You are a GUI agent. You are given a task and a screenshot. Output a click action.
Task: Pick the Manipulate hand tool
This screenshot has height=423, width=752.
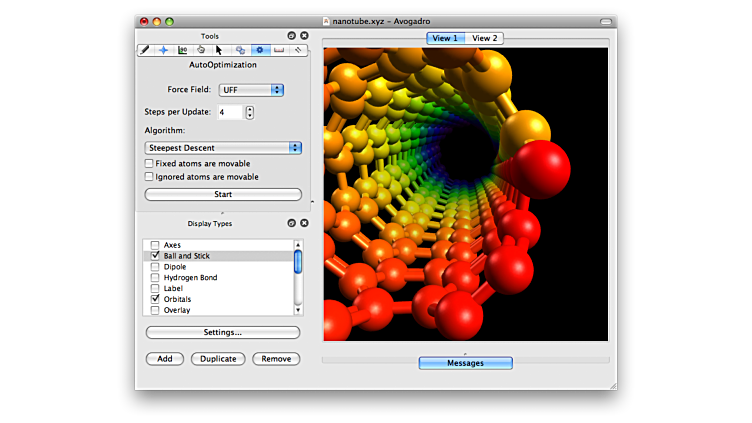click(201, 49)
